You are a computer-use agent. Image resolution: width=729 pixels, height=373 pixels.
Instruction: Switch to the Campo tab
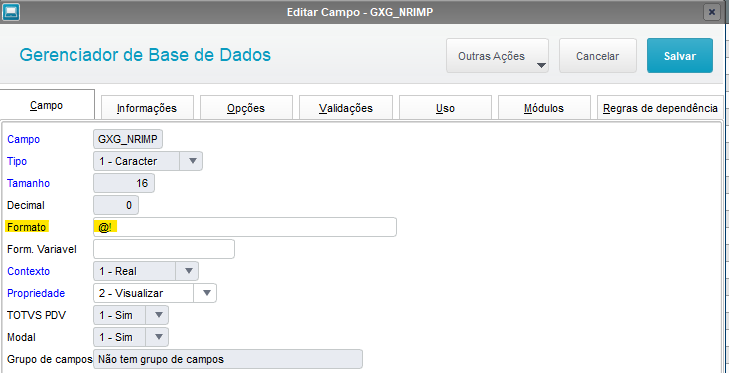point(46,105)
